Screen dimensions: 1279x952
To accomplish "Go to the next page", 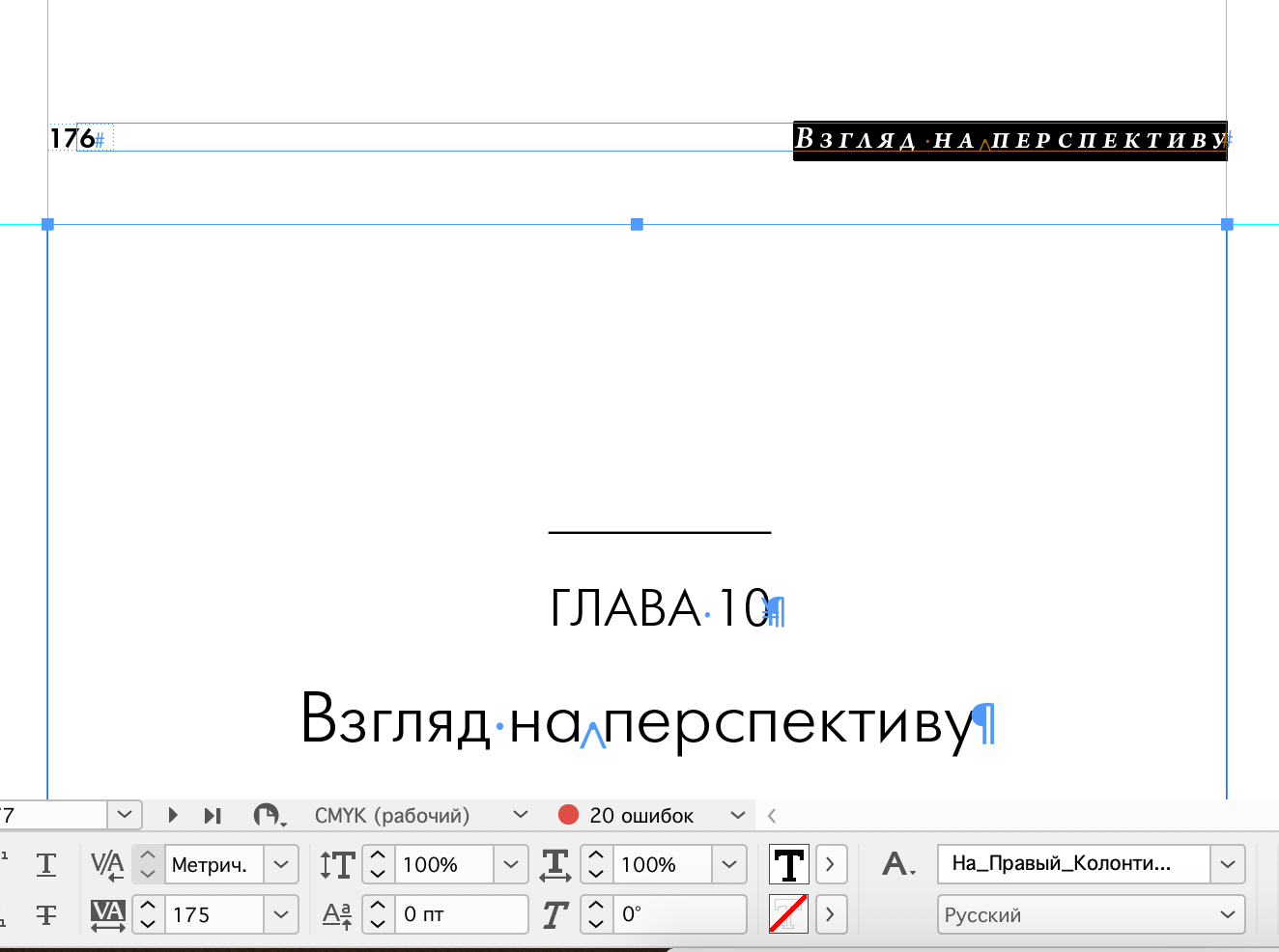I will (173, 816).
